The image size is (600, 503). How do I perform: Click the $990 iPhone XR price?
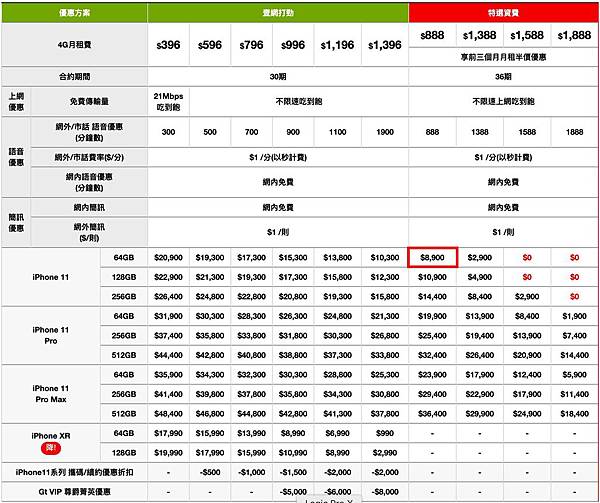coord(385,433)
